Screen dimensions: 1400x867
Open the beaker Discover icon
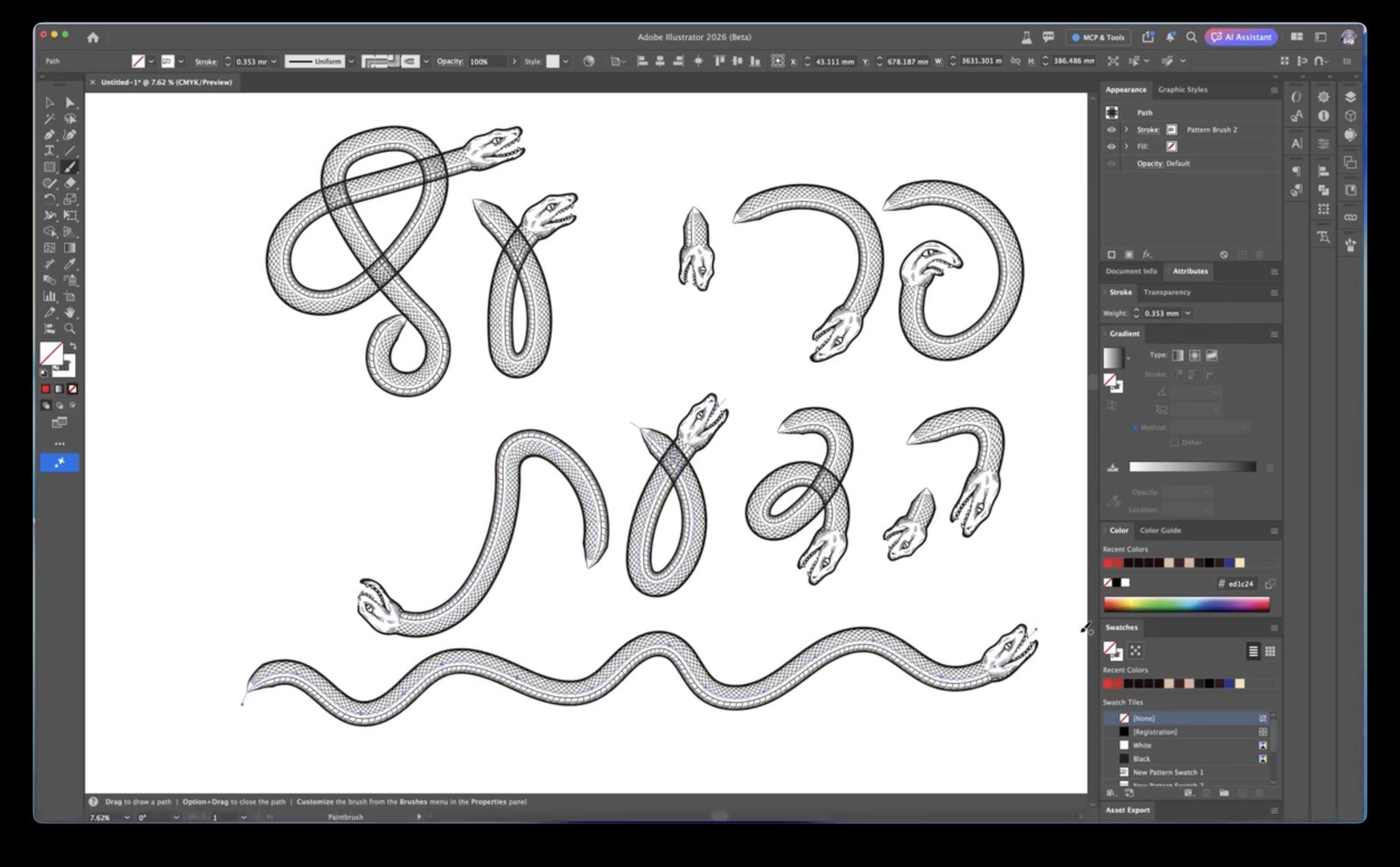click(x=1026, y=37)
